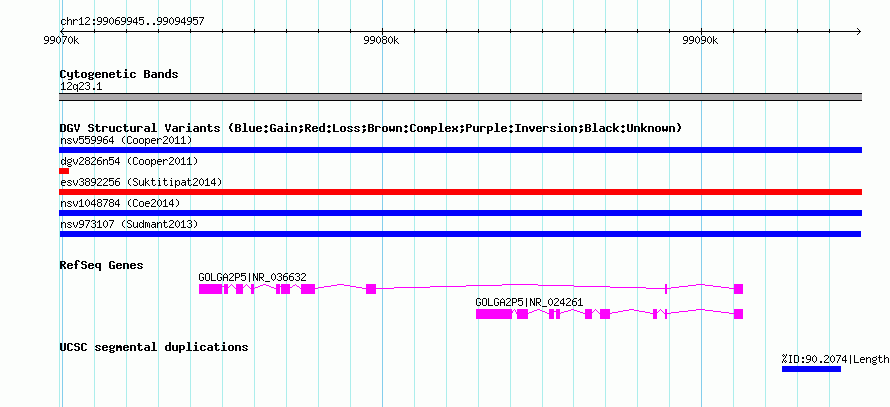This screenshot has width=890, height=407.
Task: Open the dgv2826n54 (Cooper2011) label
Action: tap(129, 161)
